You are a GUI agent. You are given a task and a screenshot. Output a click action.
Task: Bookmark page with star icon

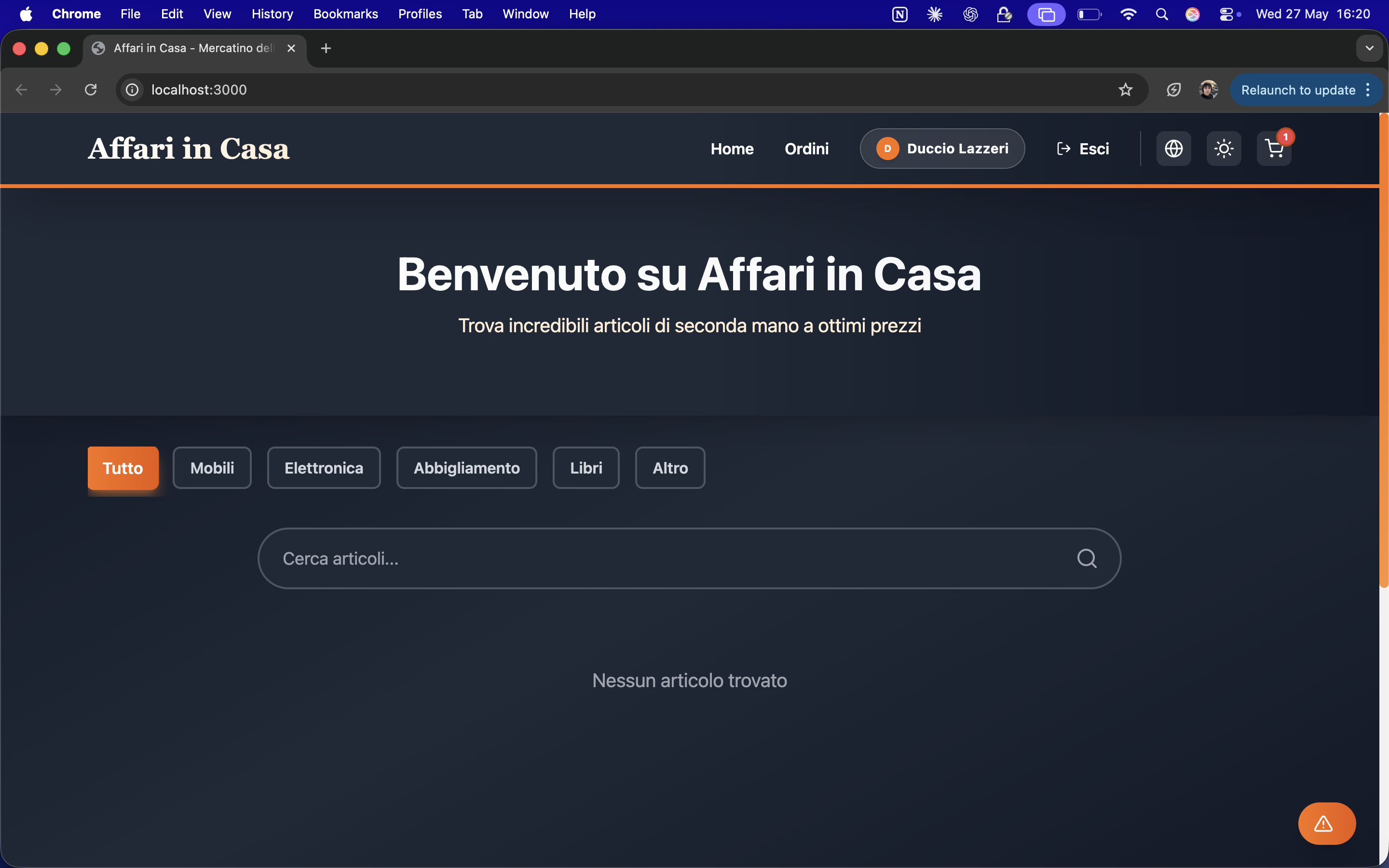click(x=1125, y=90)
